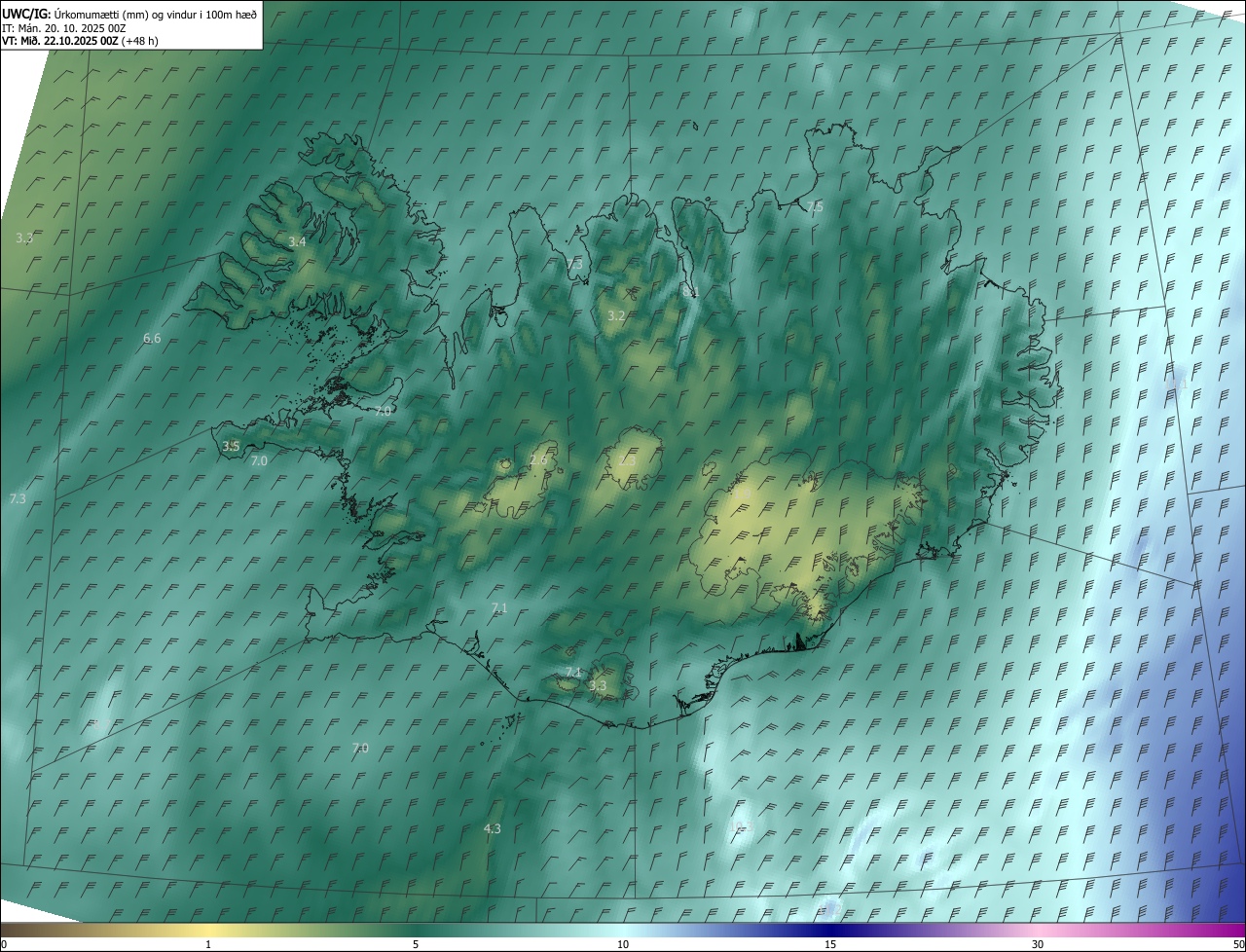This screenshot has height=952, width=1246.
Task: Click the '30' tick label on the color scale
Action: [x=1038, y=944]
